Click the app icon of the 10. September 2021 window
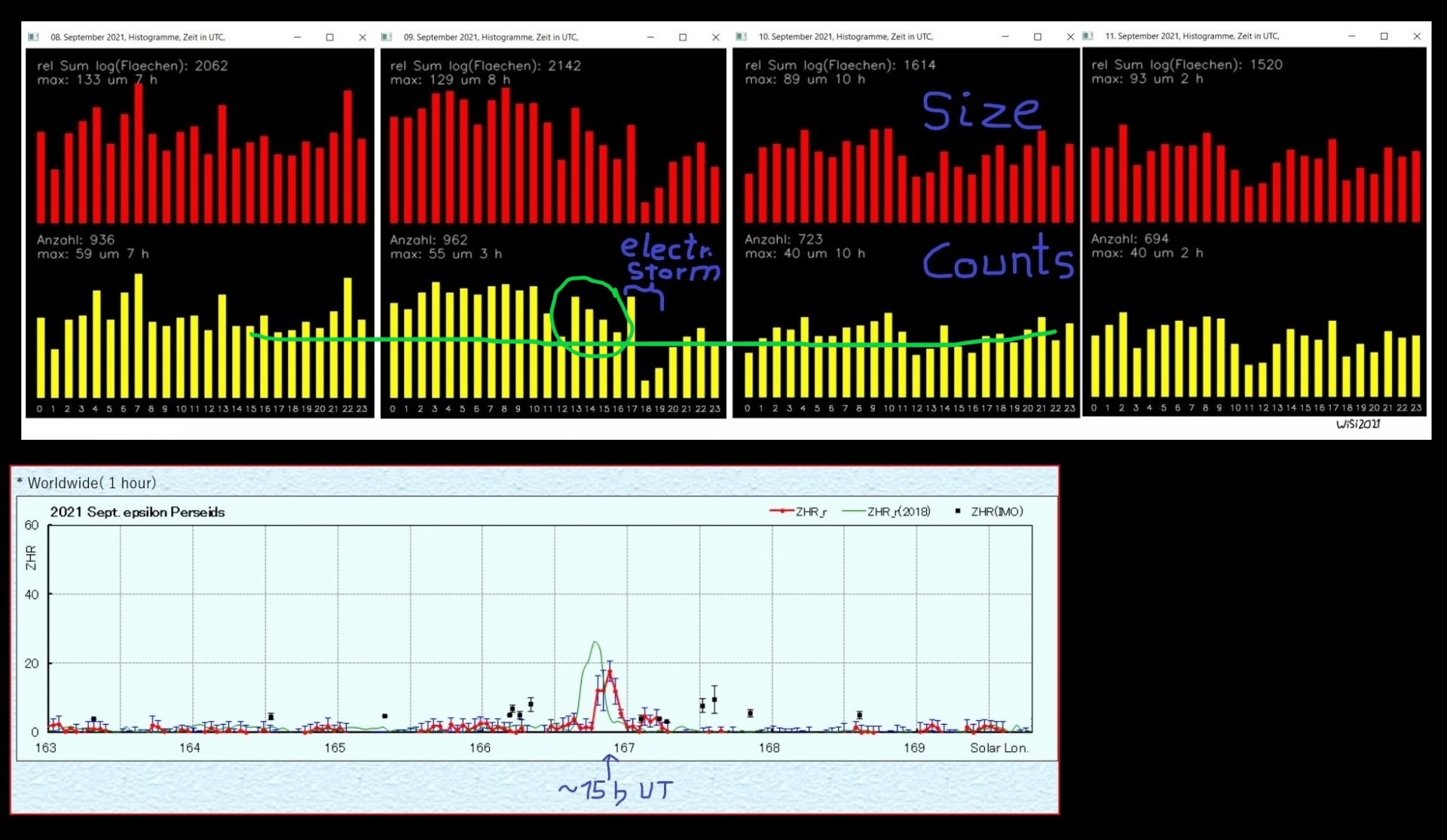 742,36
